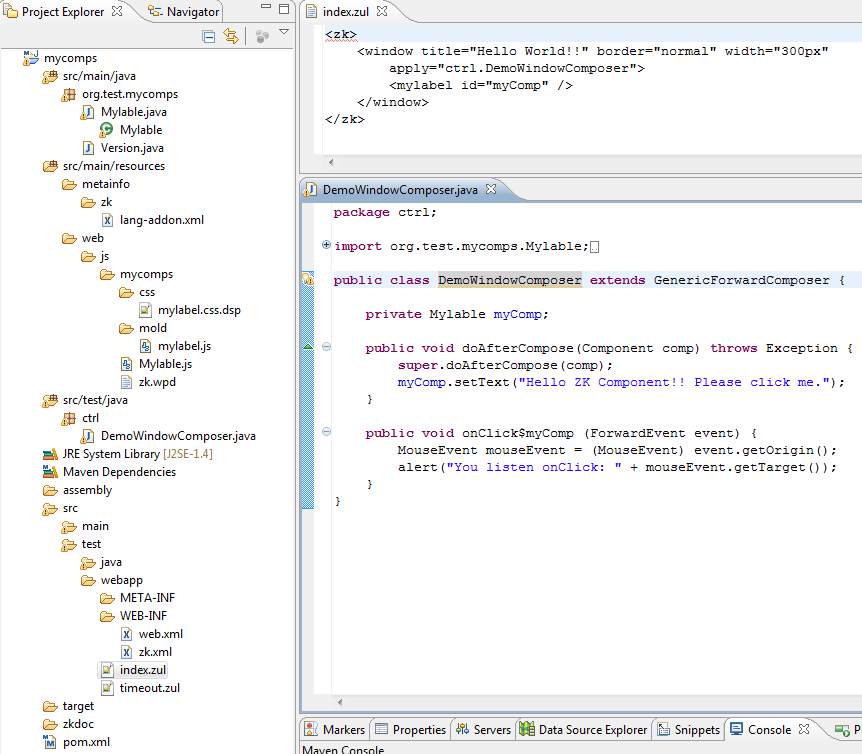This screenshot has width=862, height=754.
Task: Toggle Link with Editor icon
Action: tap(231, 36)
